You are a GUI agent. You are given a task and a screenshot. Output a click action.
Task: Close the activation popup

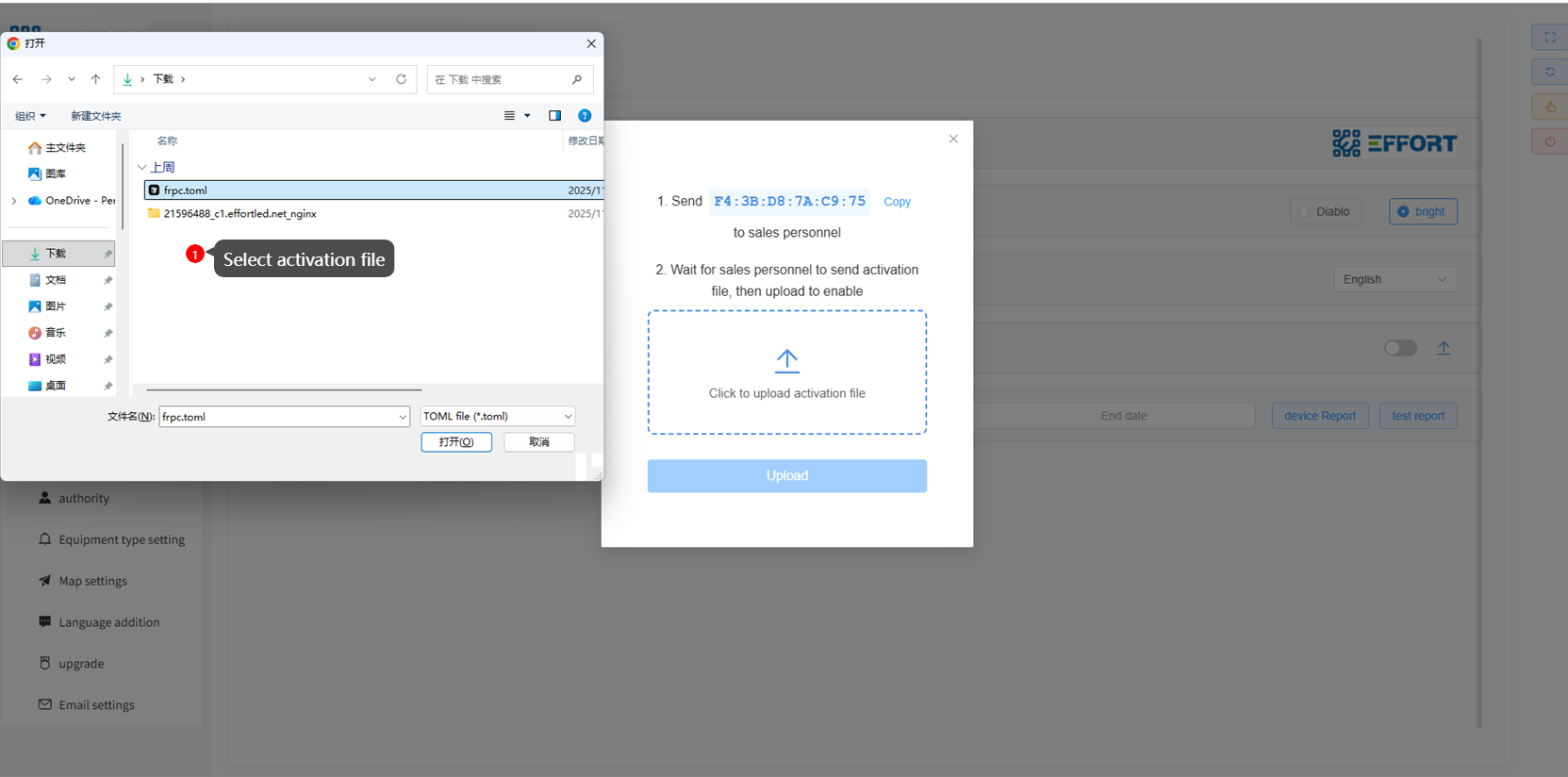953,139
